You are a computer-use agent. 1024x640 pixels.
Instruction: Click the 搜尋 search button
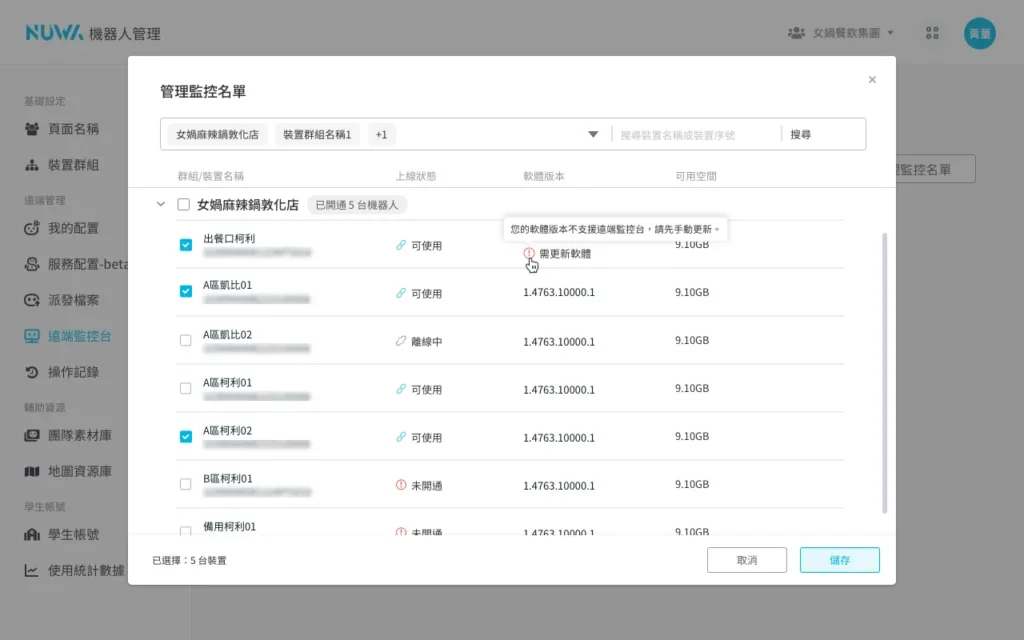[801, 135]
